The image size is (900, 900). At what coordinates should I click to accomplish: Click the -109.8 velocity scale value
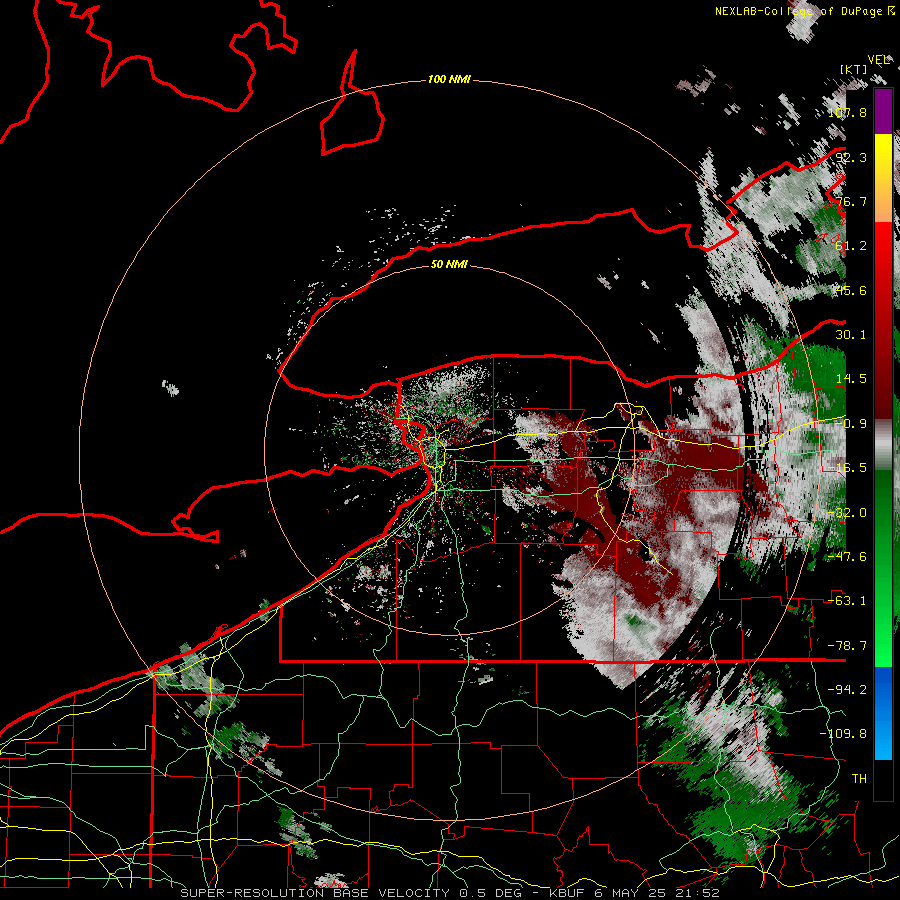(x=844, y=734)
